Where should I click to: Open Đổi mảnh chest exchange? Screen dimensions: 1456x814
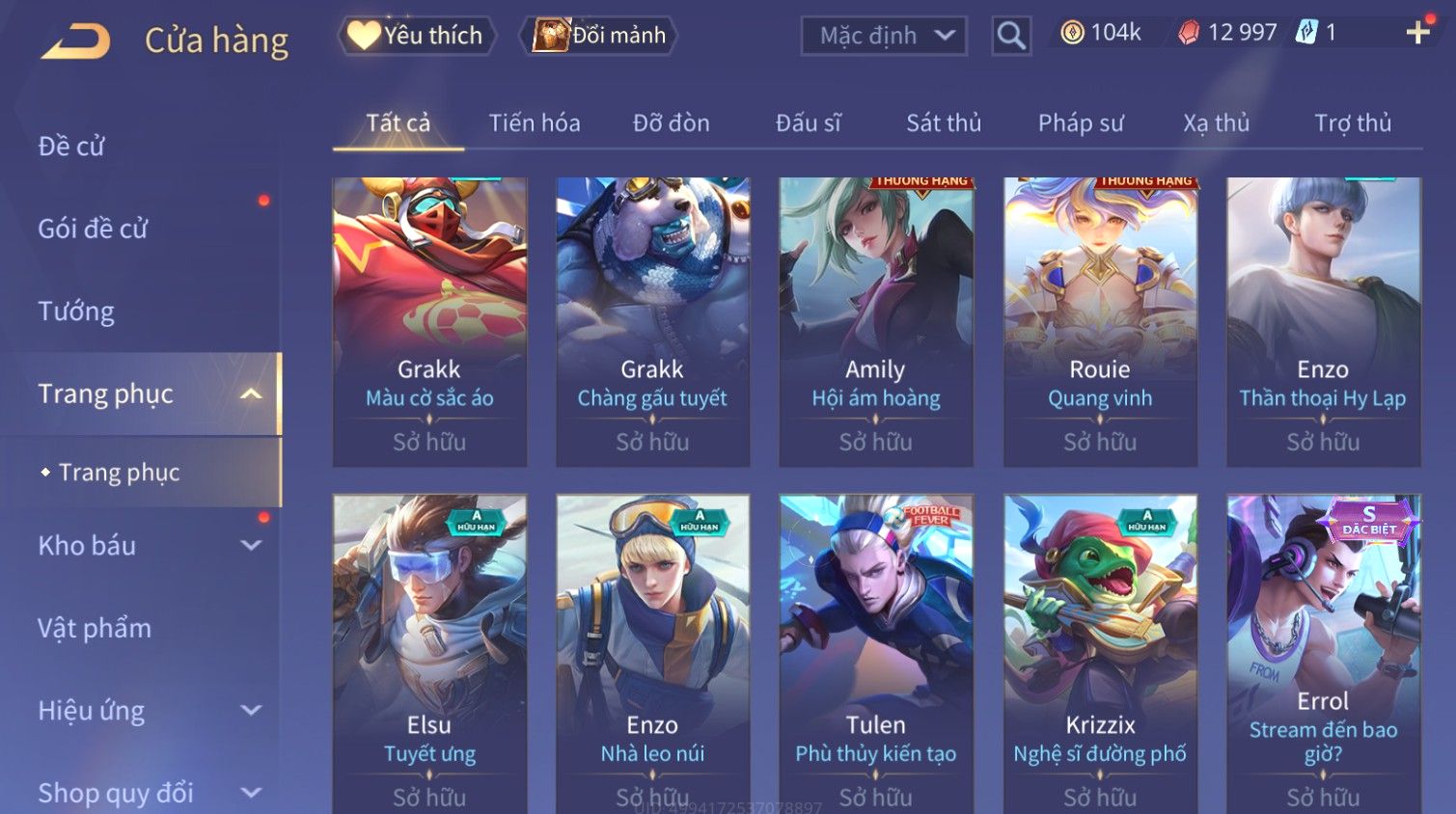599,36
